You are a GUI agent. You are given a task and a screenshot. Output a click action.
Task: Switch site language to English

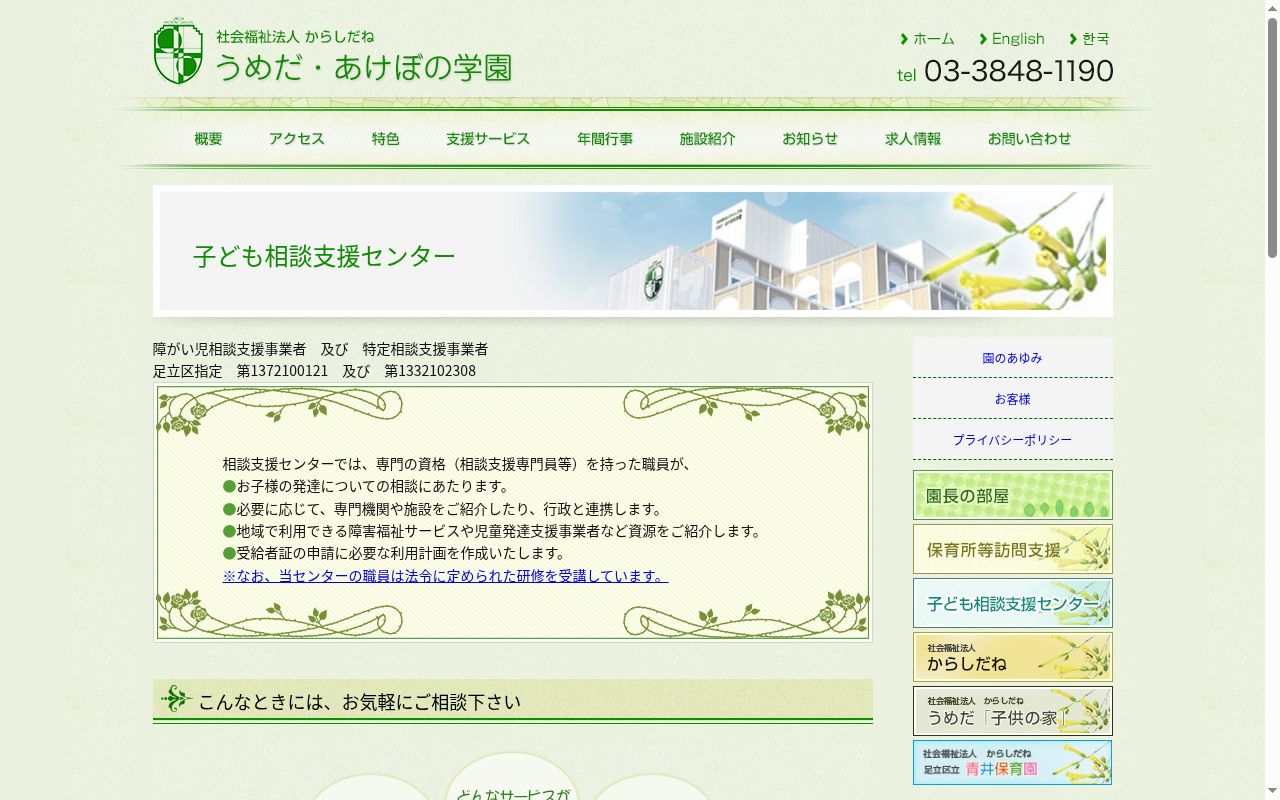point(1012,39)
